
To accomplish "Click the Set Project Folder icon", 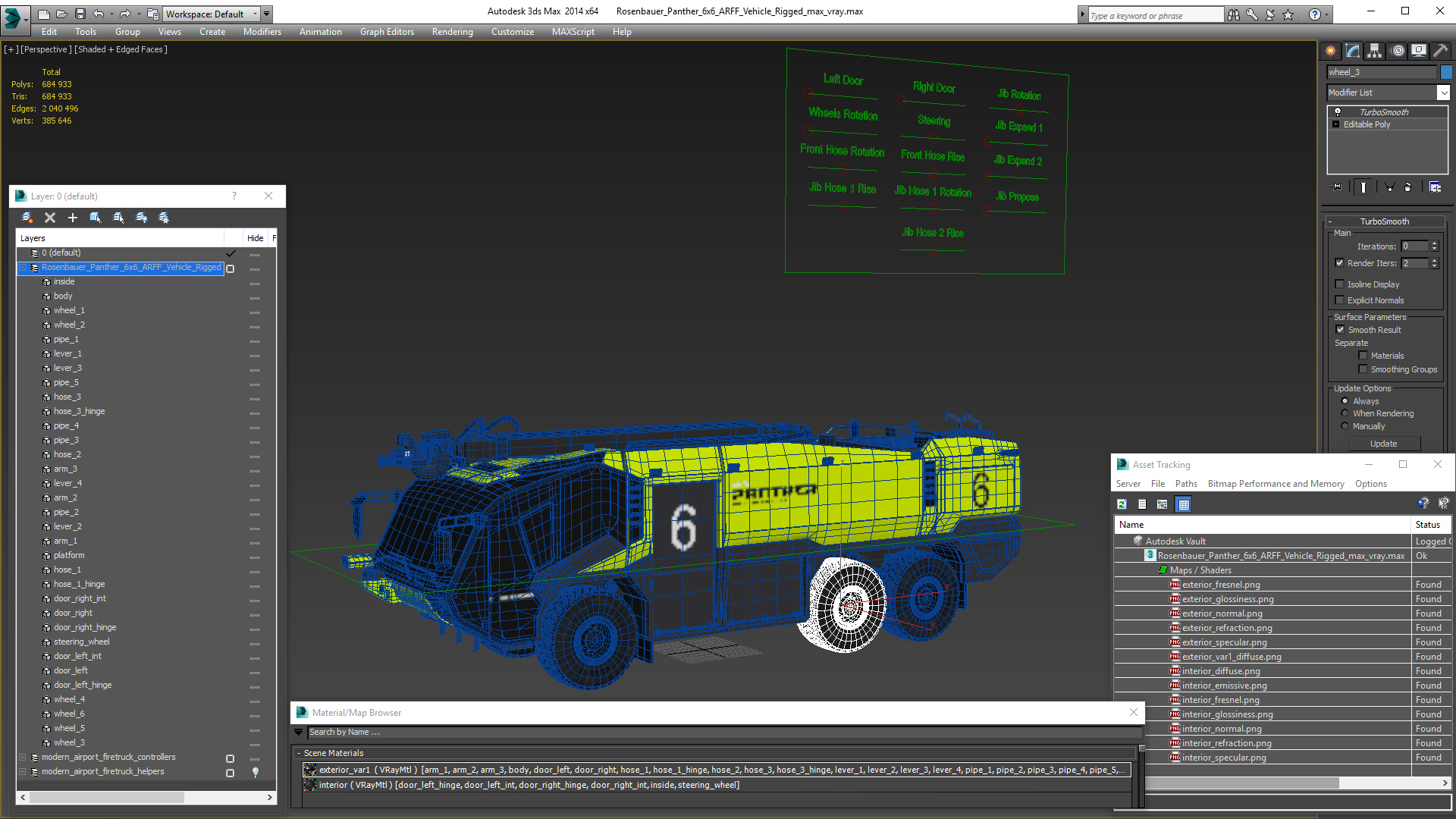I will [153, 14].
